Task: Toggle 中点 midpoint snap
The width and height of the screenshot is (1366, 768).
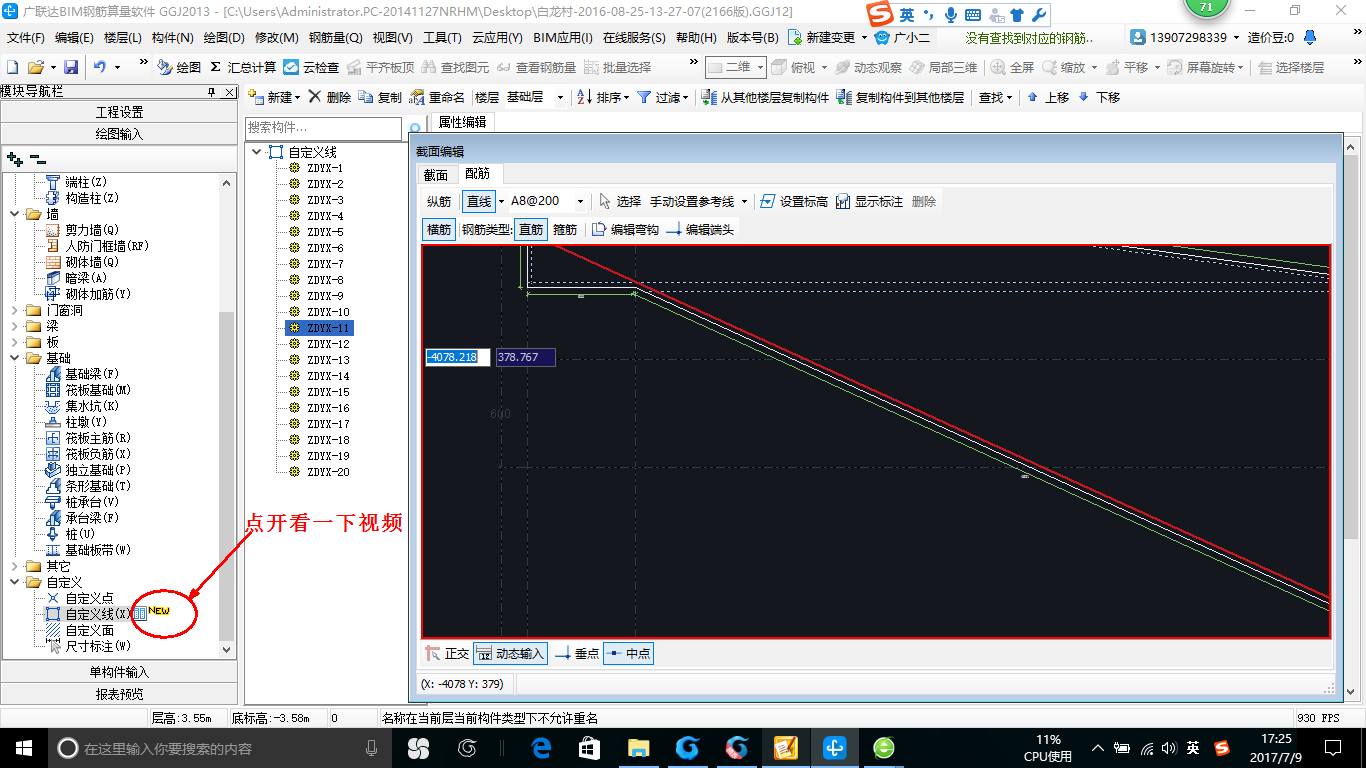Action: tap(628, 653)
